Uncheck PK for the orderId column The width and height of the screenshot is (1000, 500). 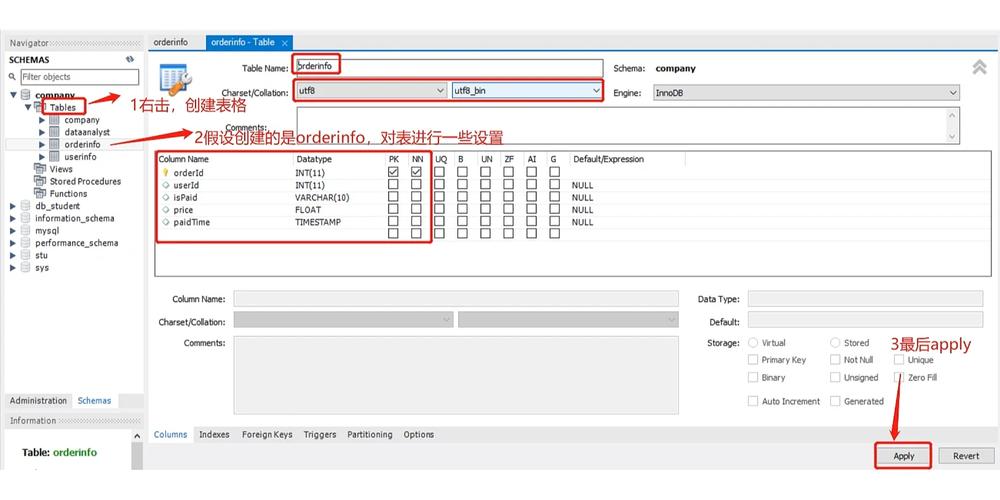click(393, 172)
